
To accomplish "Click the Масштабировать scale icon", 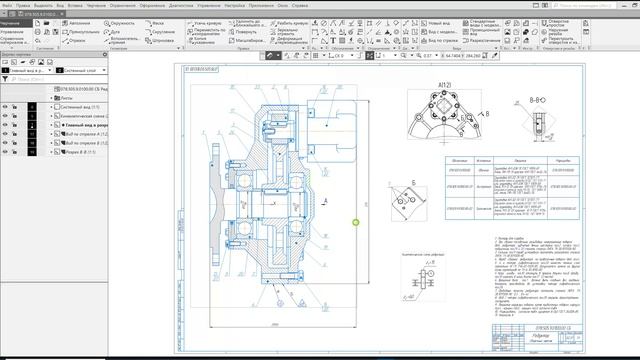I will (231, 41).
